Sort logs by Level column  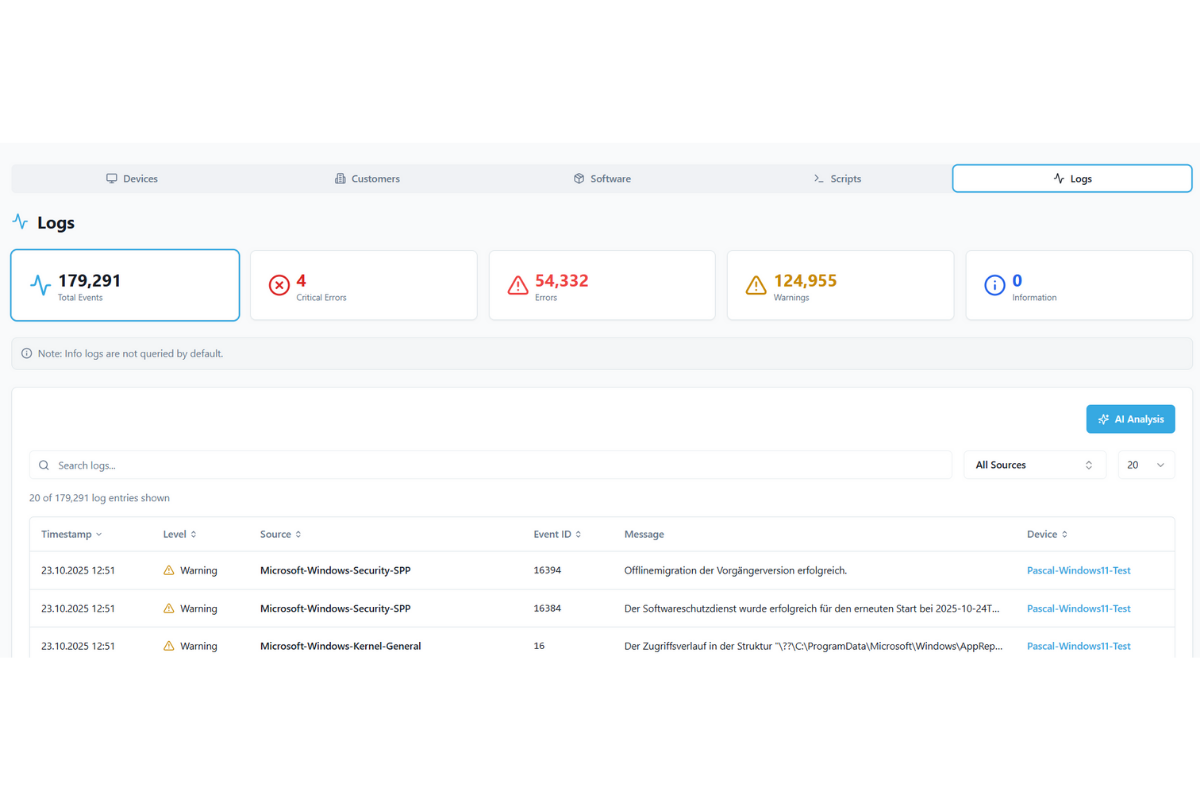(x=179, y=534)
